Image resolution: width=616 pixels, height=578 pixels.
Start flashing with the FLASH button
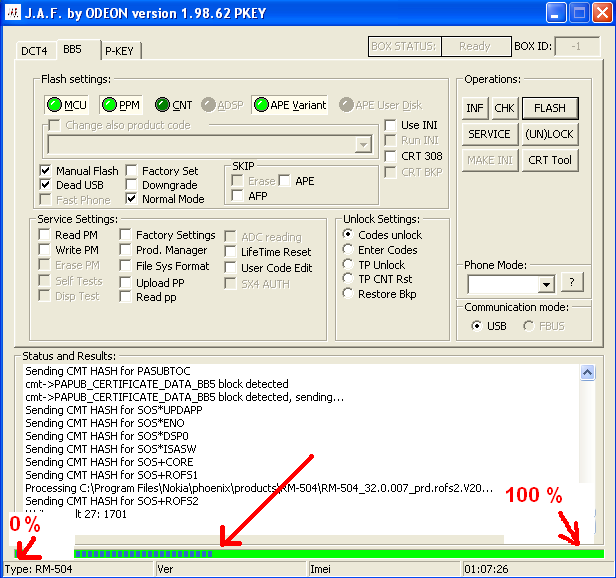tap(550, 108)
